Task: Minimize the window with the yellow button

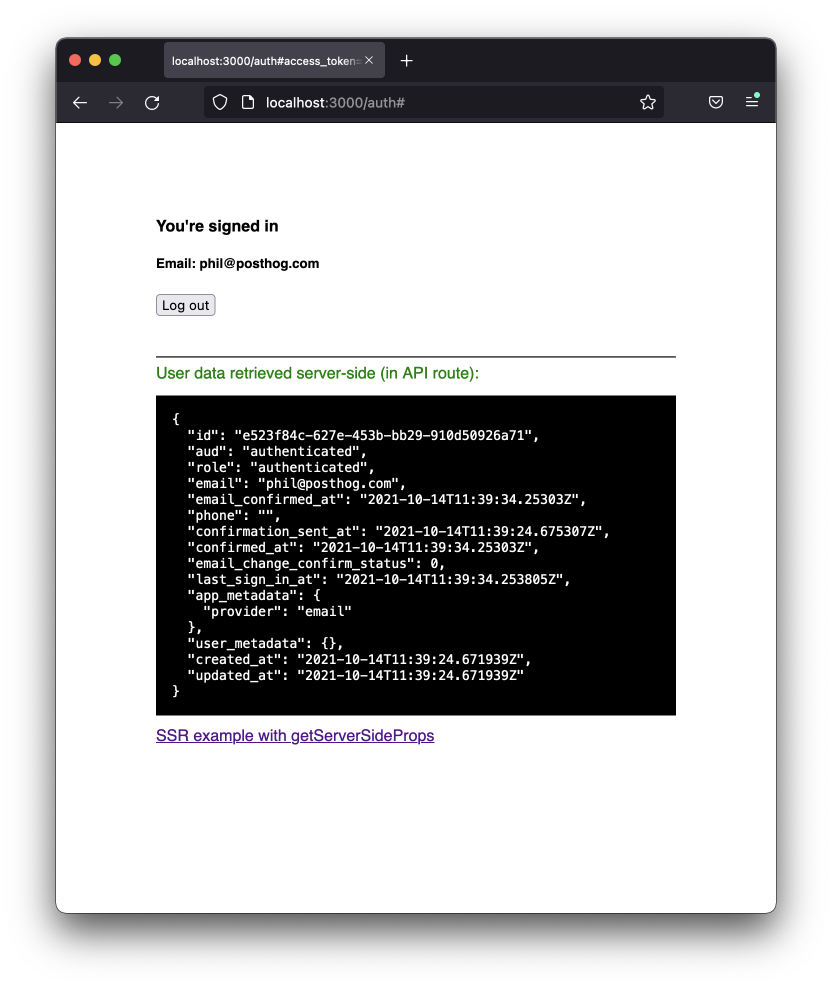Action: (95, 60)
